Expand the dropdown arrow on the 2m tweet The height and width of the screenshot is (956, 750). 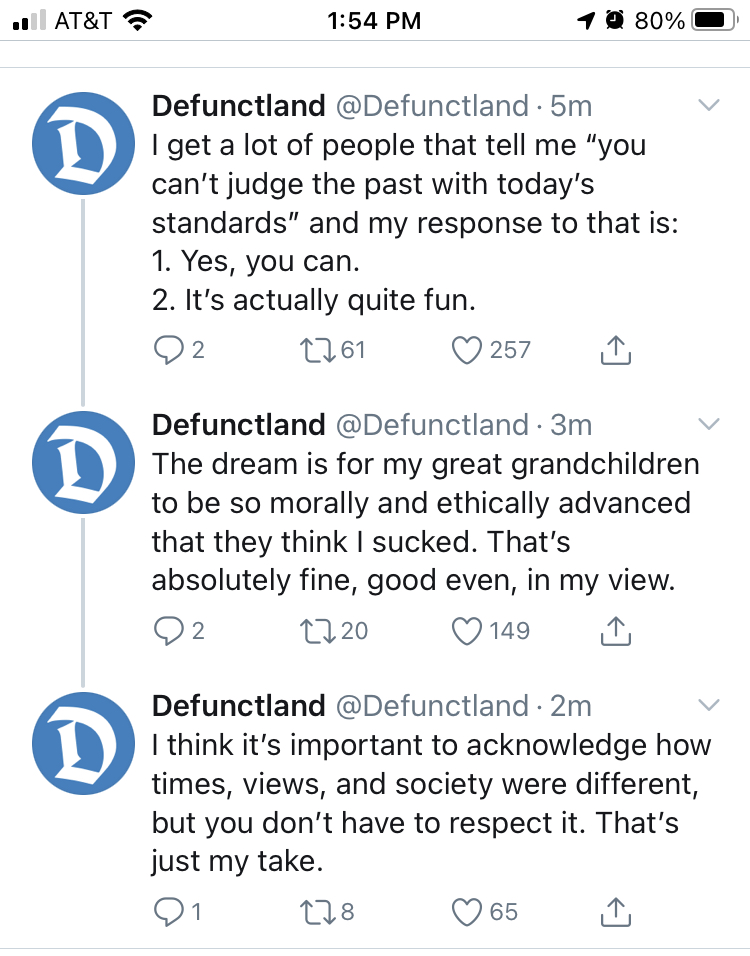(x=709, y=705)
